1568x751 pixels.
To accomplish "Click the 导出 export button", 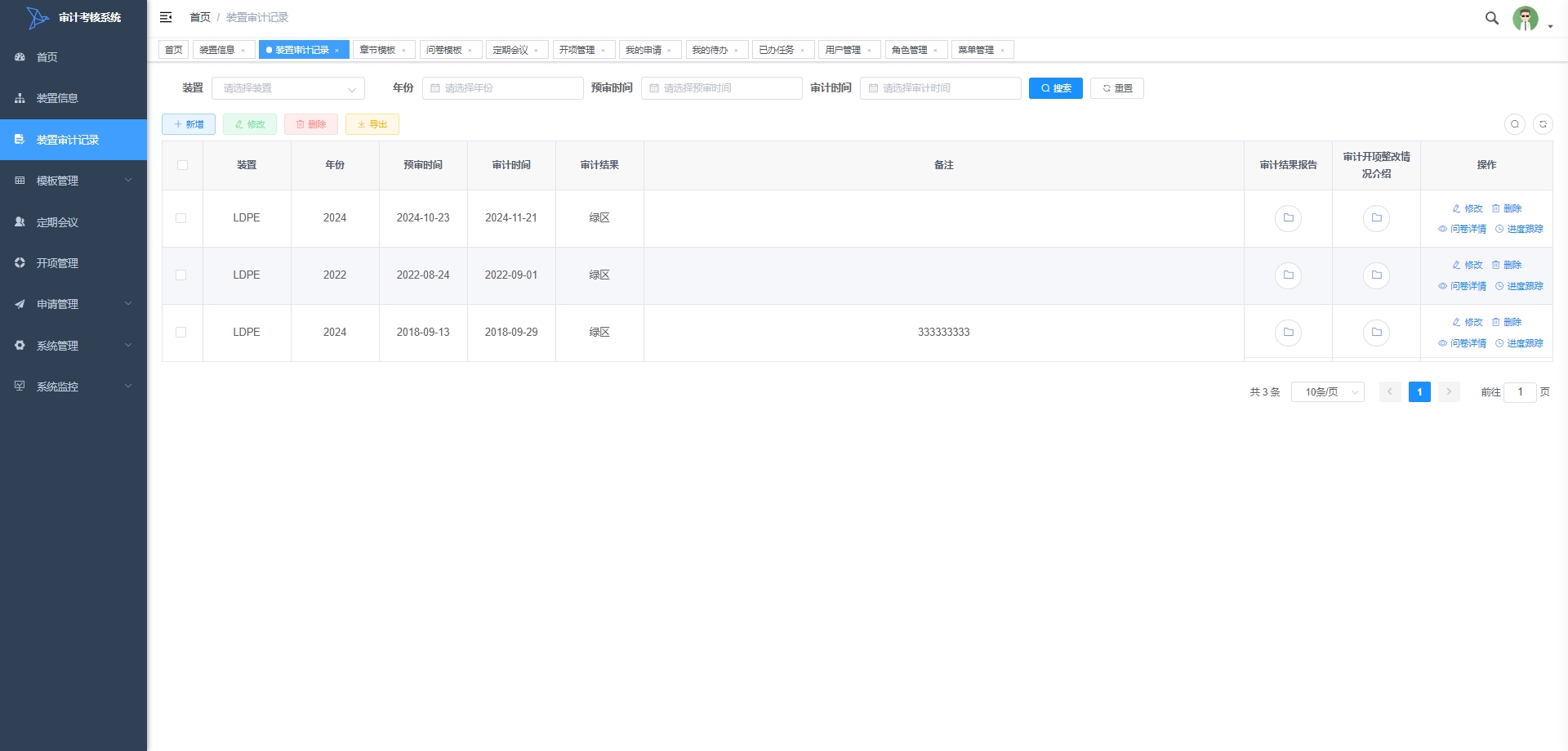I will pyautogui.click(x=372, y=124).
